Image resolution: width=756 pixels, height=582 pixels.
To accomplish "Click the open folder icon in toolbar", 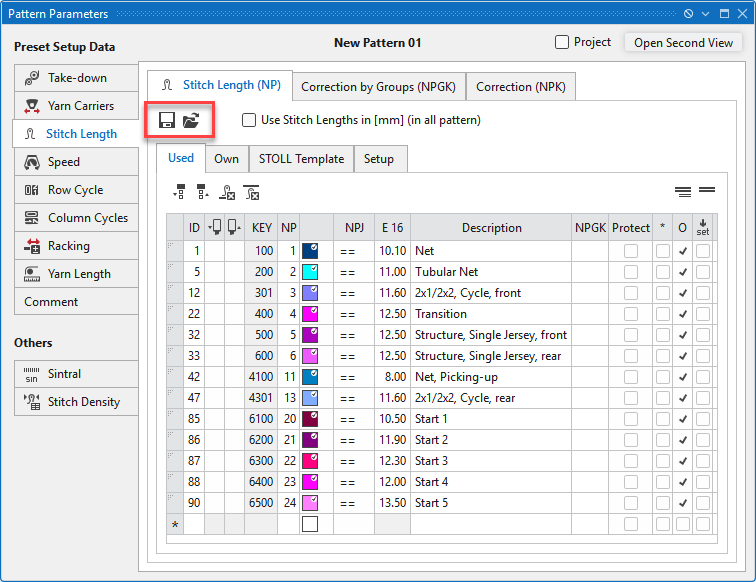I will tap(191, 121).
